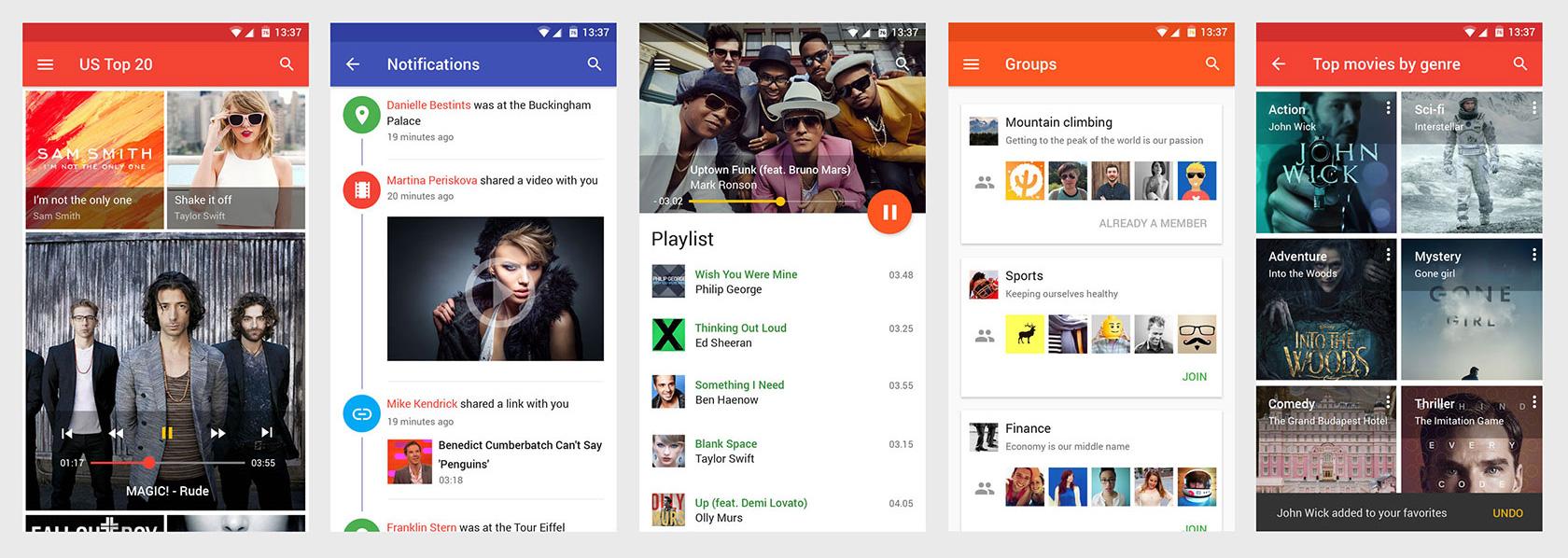Open overflow menu on Thriller tile

[x=1533, y=402]
